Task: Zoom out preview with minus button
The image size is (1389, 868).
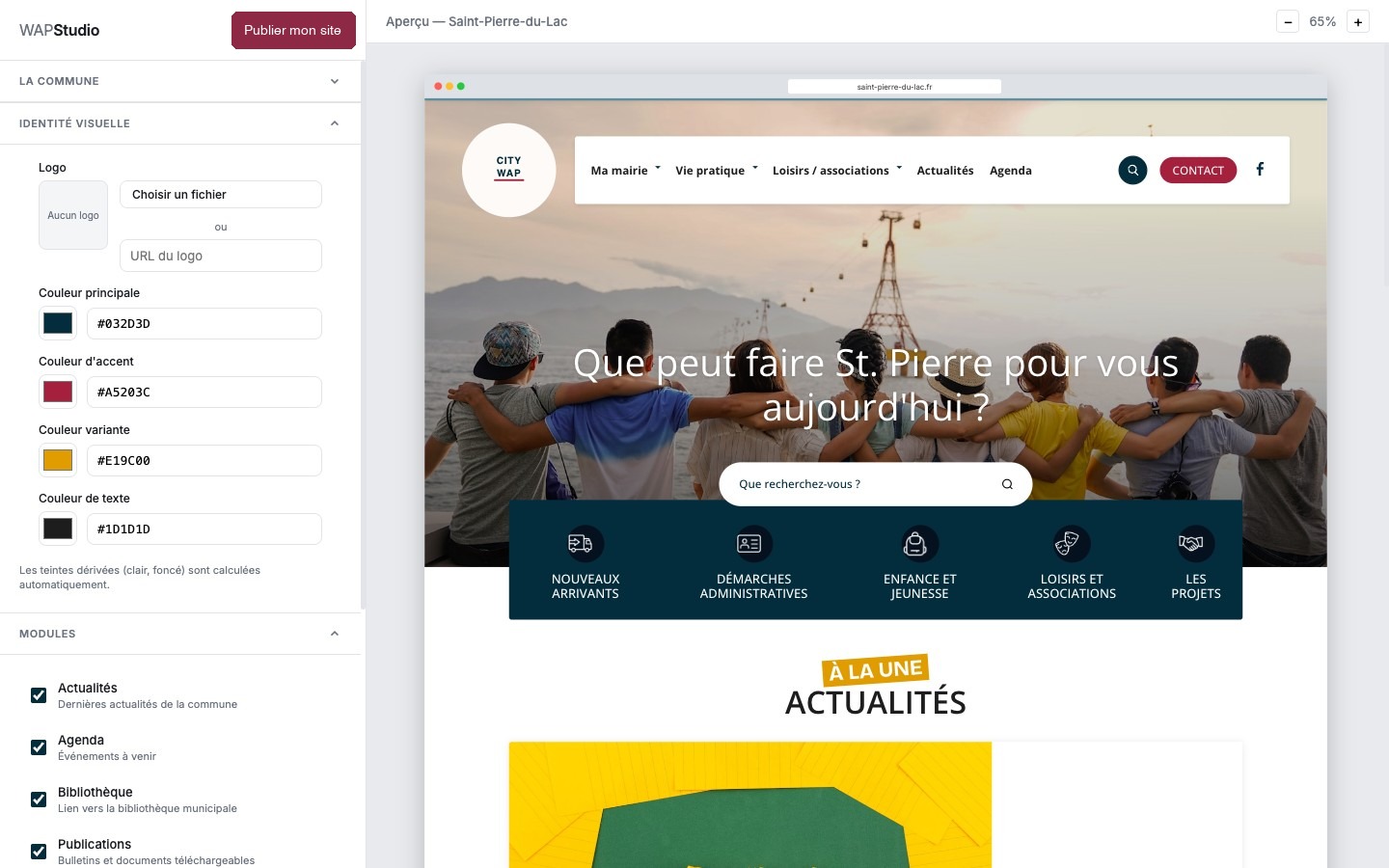Action: [x=1288, y=21]
